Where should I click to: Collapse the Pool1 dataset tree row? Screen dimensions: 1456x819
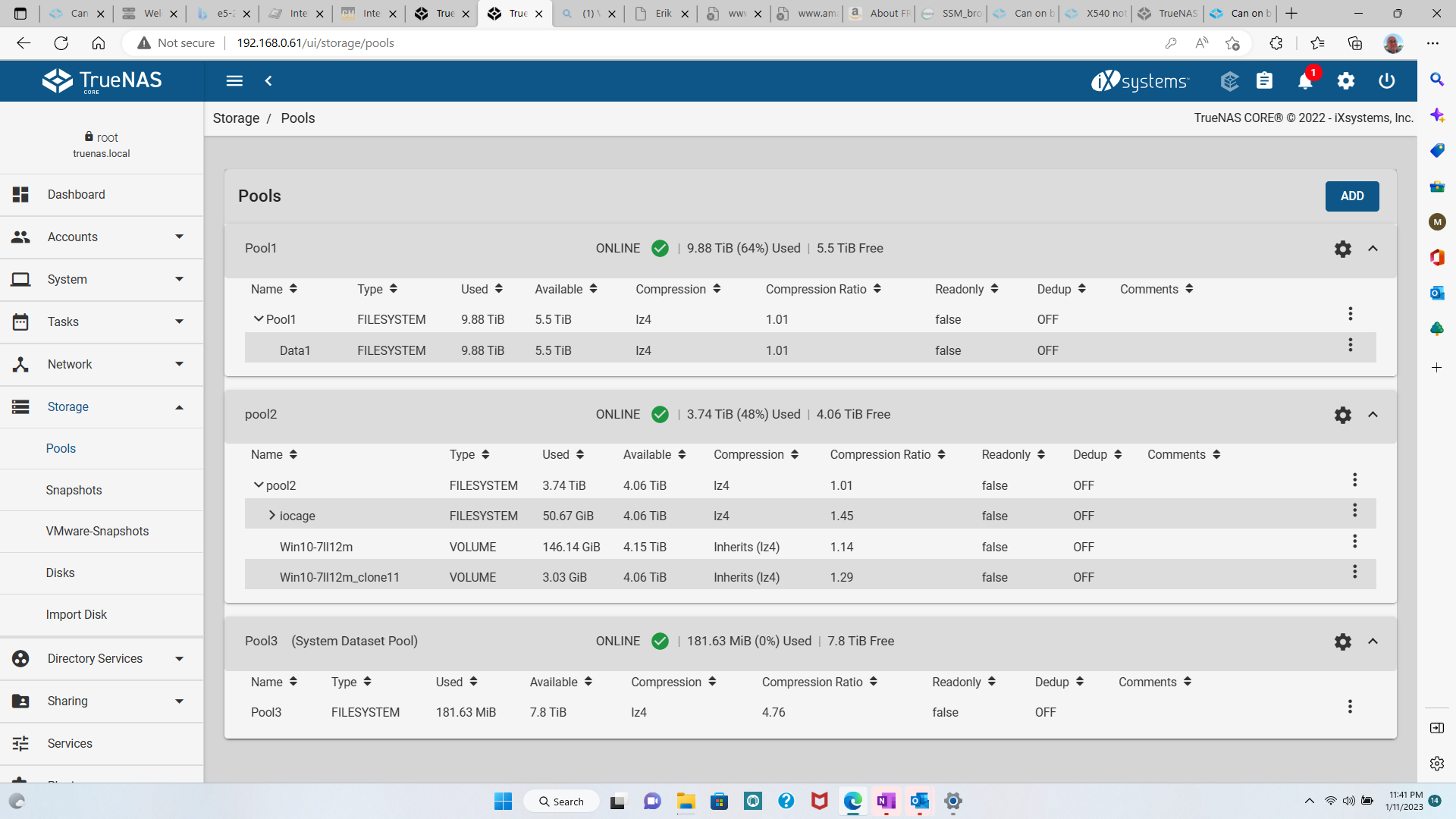[x=258, y=319]
